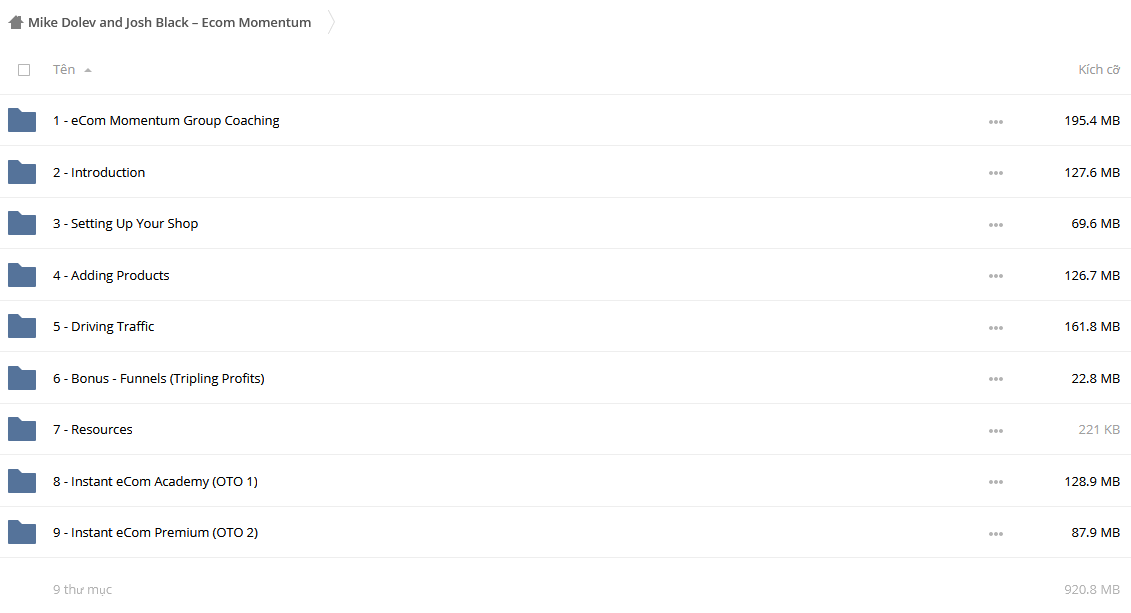Open more options for Instant eCom Premium (OTO 2)
The image size is (1131, 613).
[x=995, y=534]
